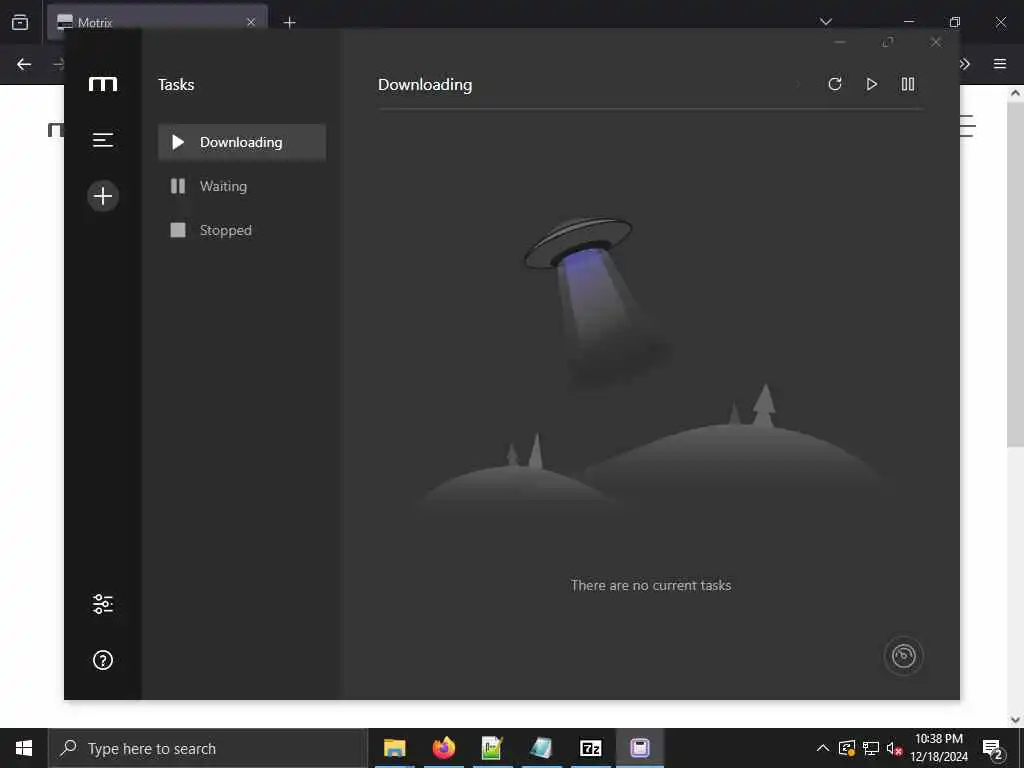
Task: Close the Motrix app window
Action: point(936,42)
